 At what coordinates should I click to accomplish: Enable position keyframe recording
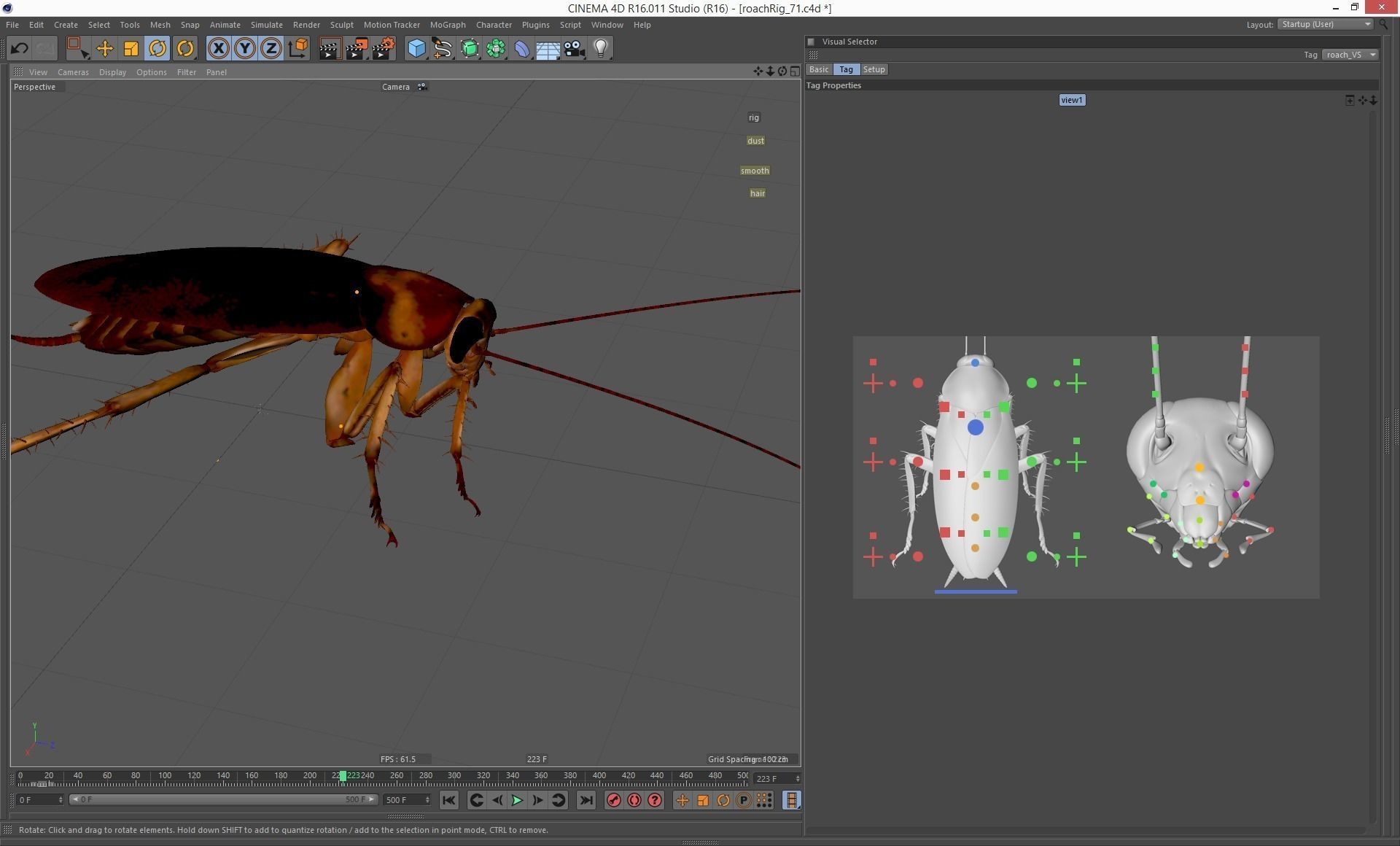click(x=682, y=800)
